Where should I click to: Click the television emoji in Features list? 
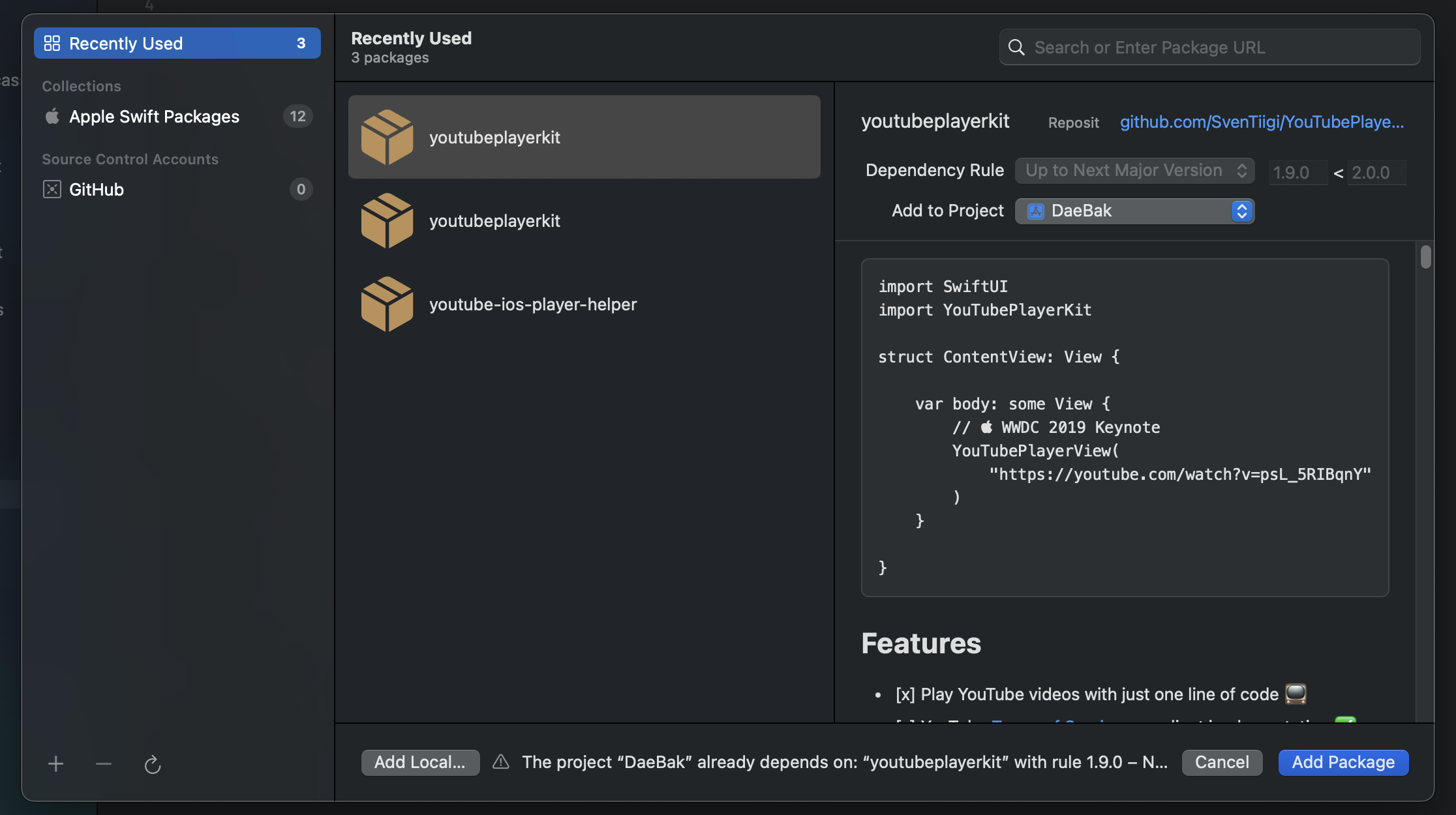click(1296, 694)
